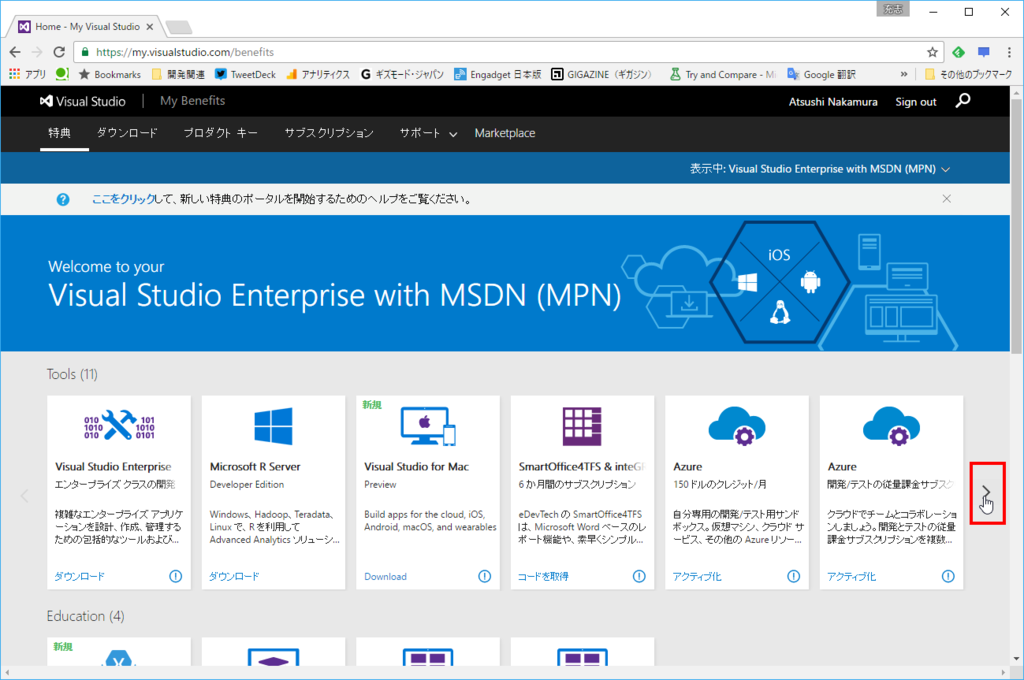Show hidden bookmarks overflow chevron

[904, 74]
